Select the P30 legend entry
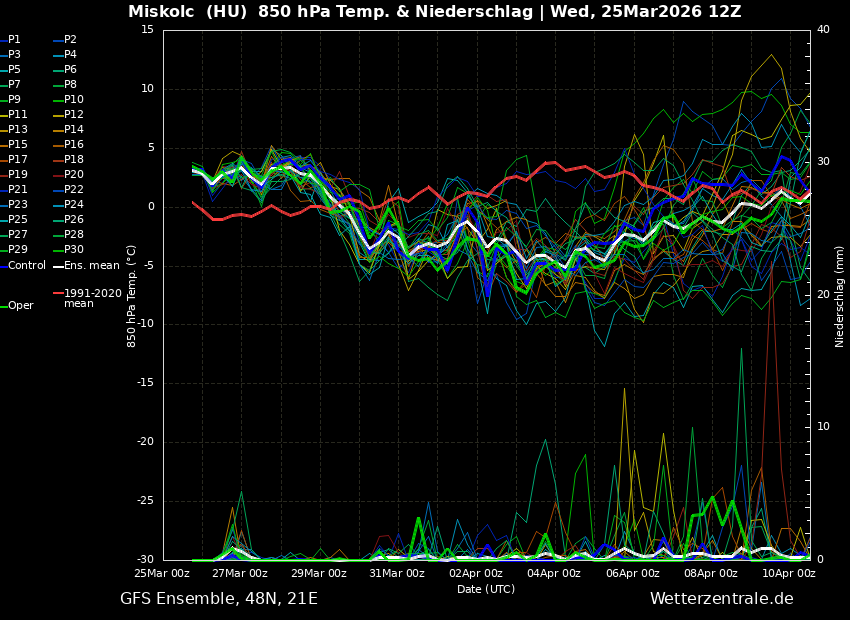Image resolution: width=850 pixels, height=620 pixels. coord(73,250)
